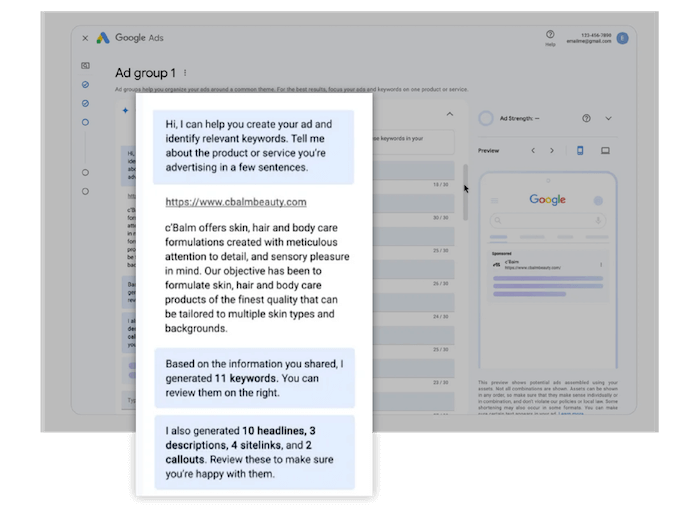Click the top sidebar panel icon
The height and width of the screenshot is (517, 680).
(x=85, y=65)
